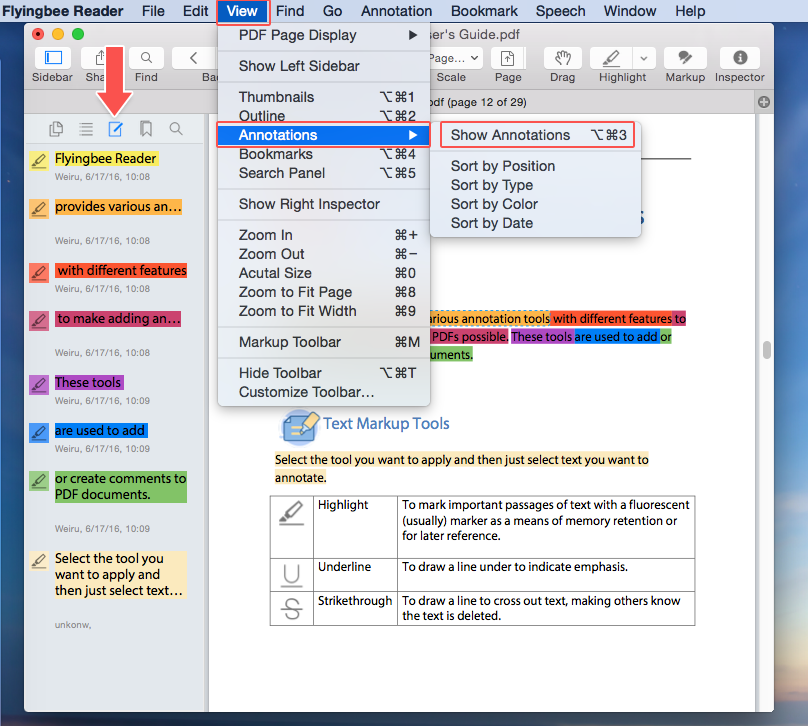Click the blue highlight icon beside 'are used to add'
Screen dimensions: 808x726
[x=39, y=432]
